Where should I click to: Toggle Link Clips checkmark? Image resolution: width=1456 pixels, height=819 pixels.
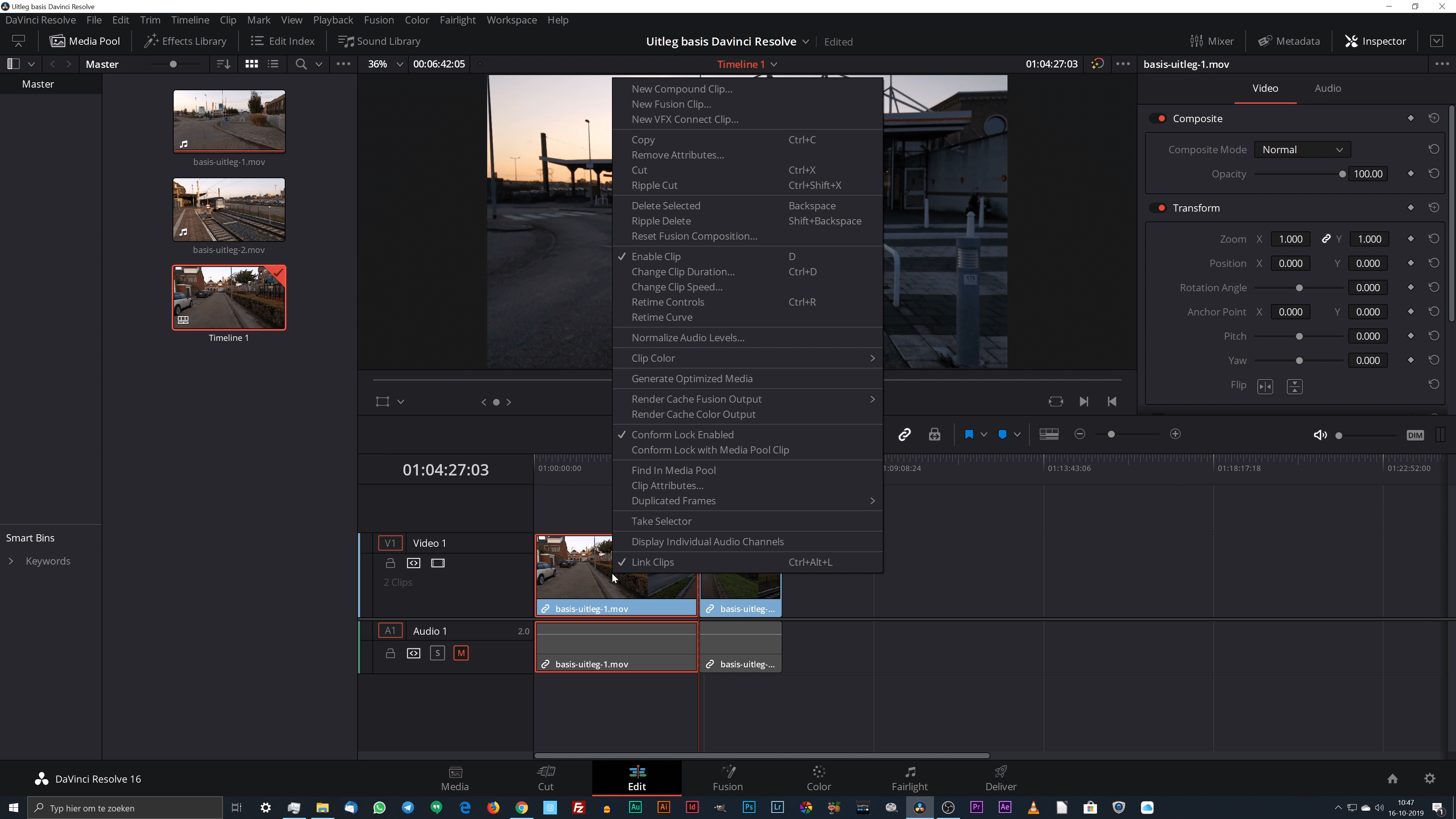(x=653, y=561)
